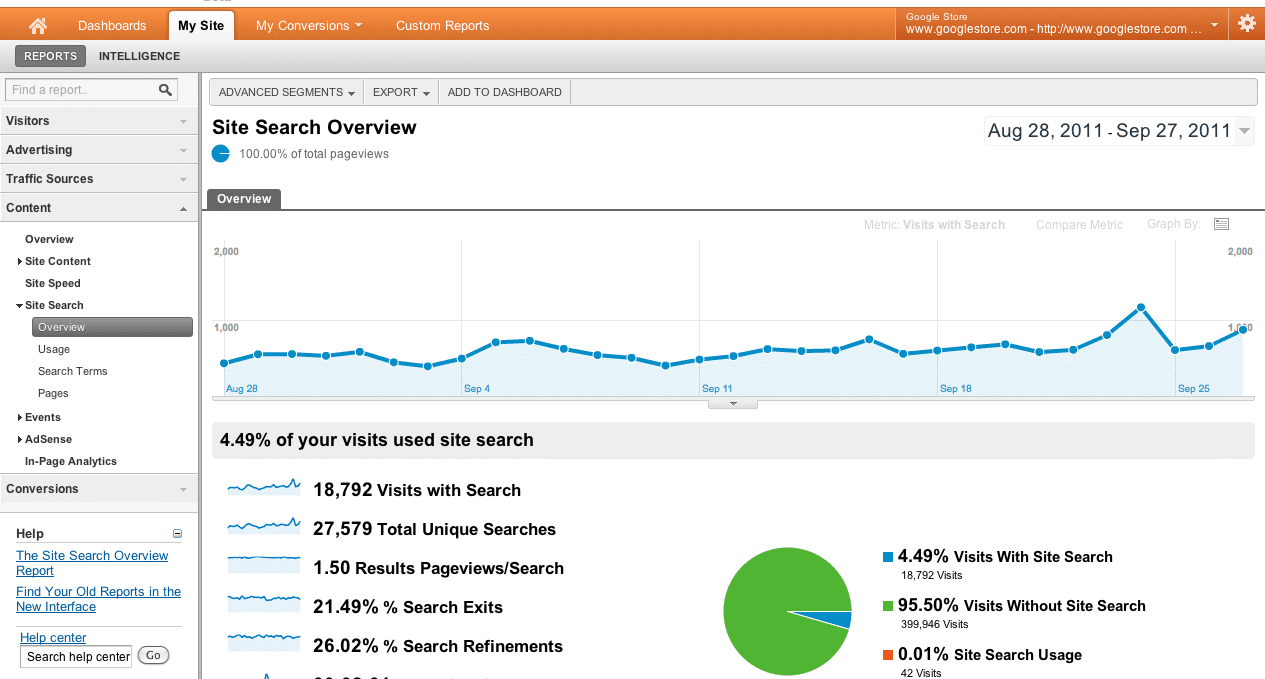Click the home icon in the orange bar
The image size is (1265, 679).
click(x=37, y=24)
